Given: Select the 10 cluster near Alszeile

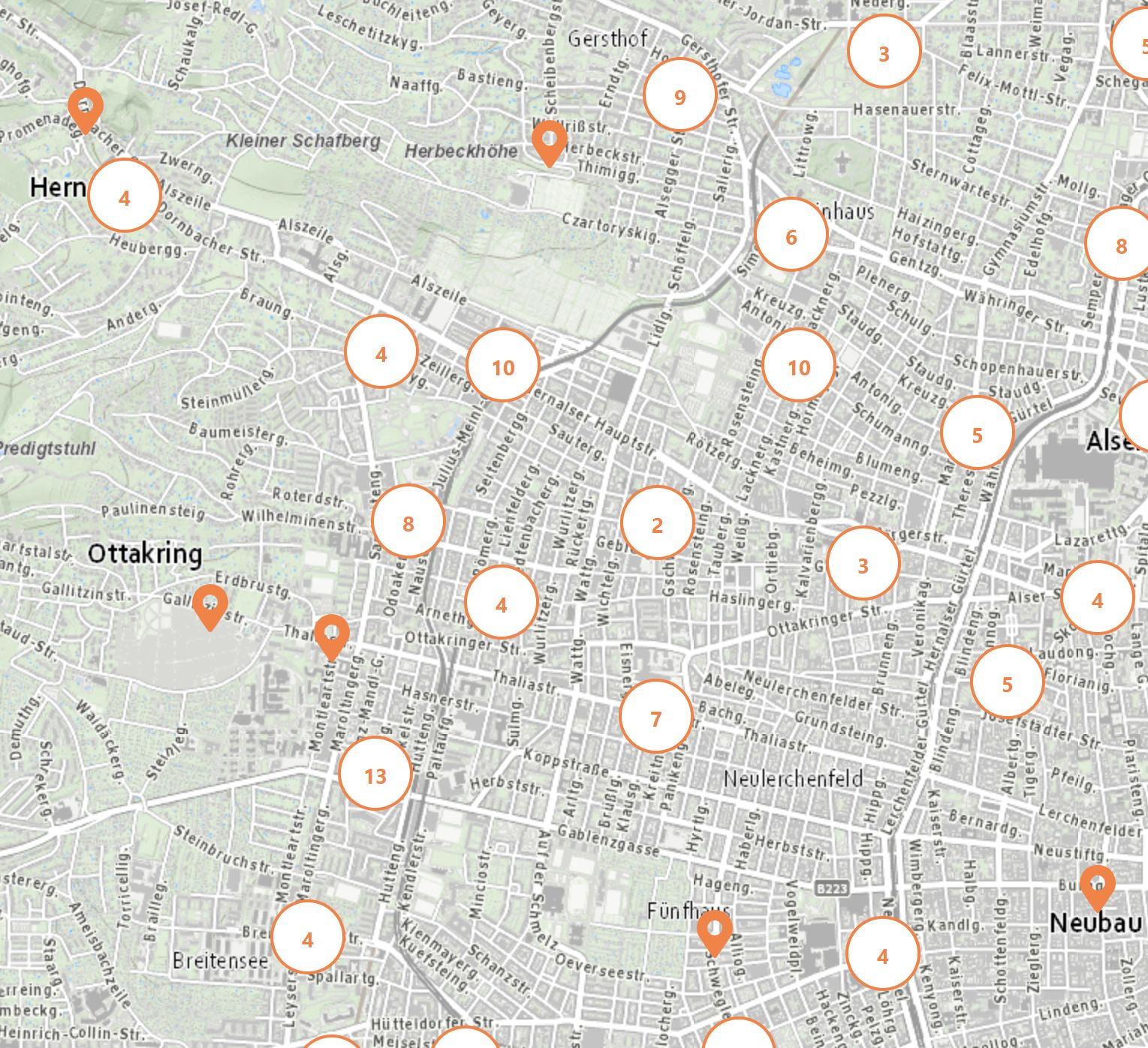Looking at the screenshot, I should pos(504,367).
